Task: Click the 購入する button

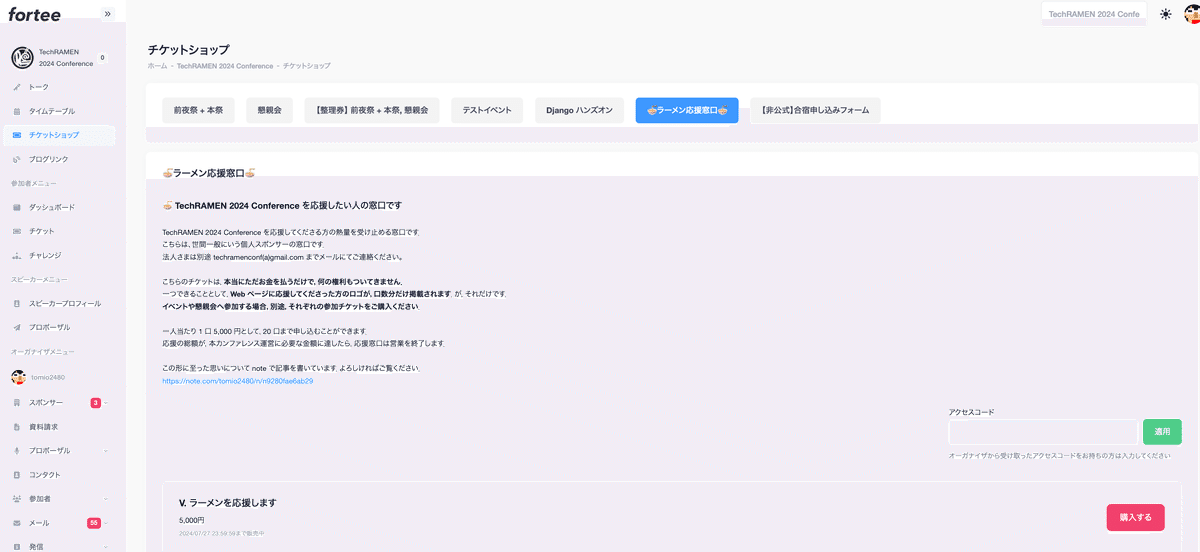Action: point(1135,517)
